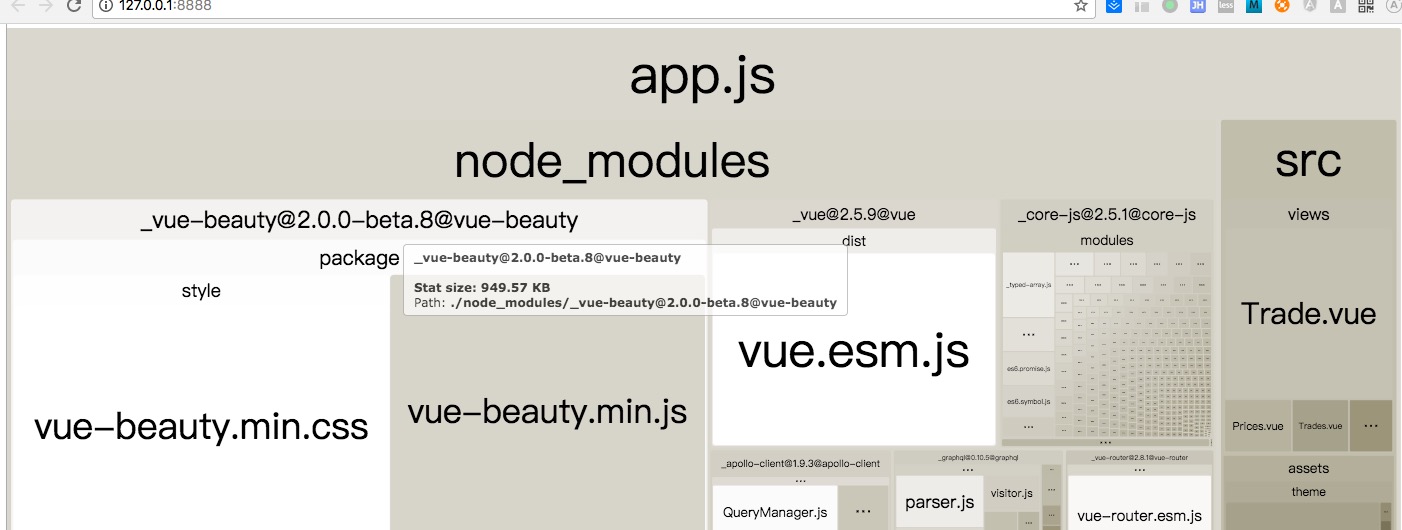The image size is (1402, 530).
Task: Open the QR code extension icon
Action: coord(1366,6)
